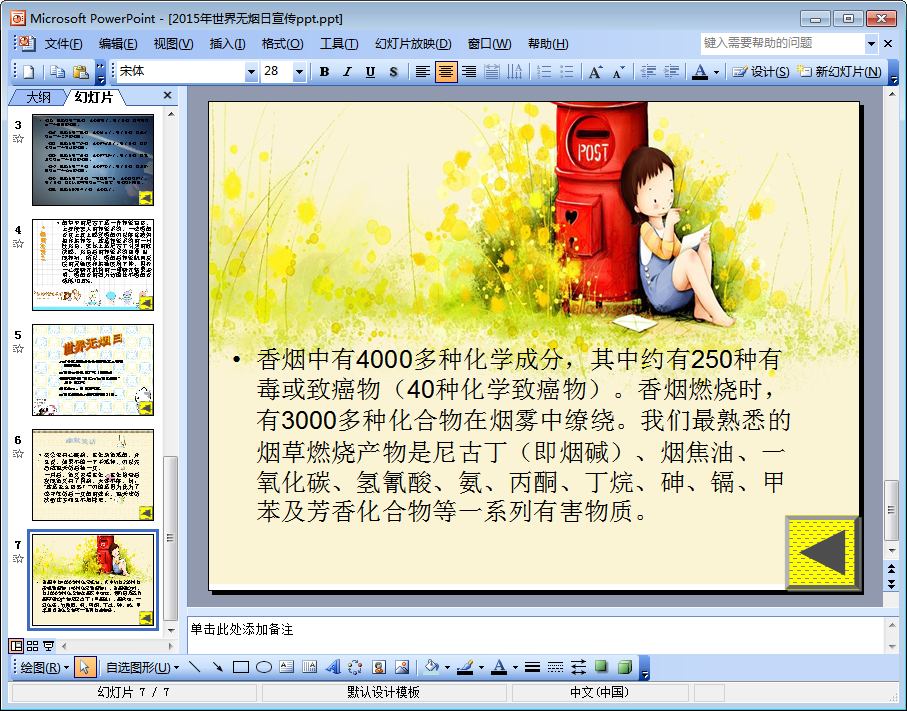This screenshot has height=711, width=907.
Task: Open the Window (窗口) menu
Action: click(489, 44)
